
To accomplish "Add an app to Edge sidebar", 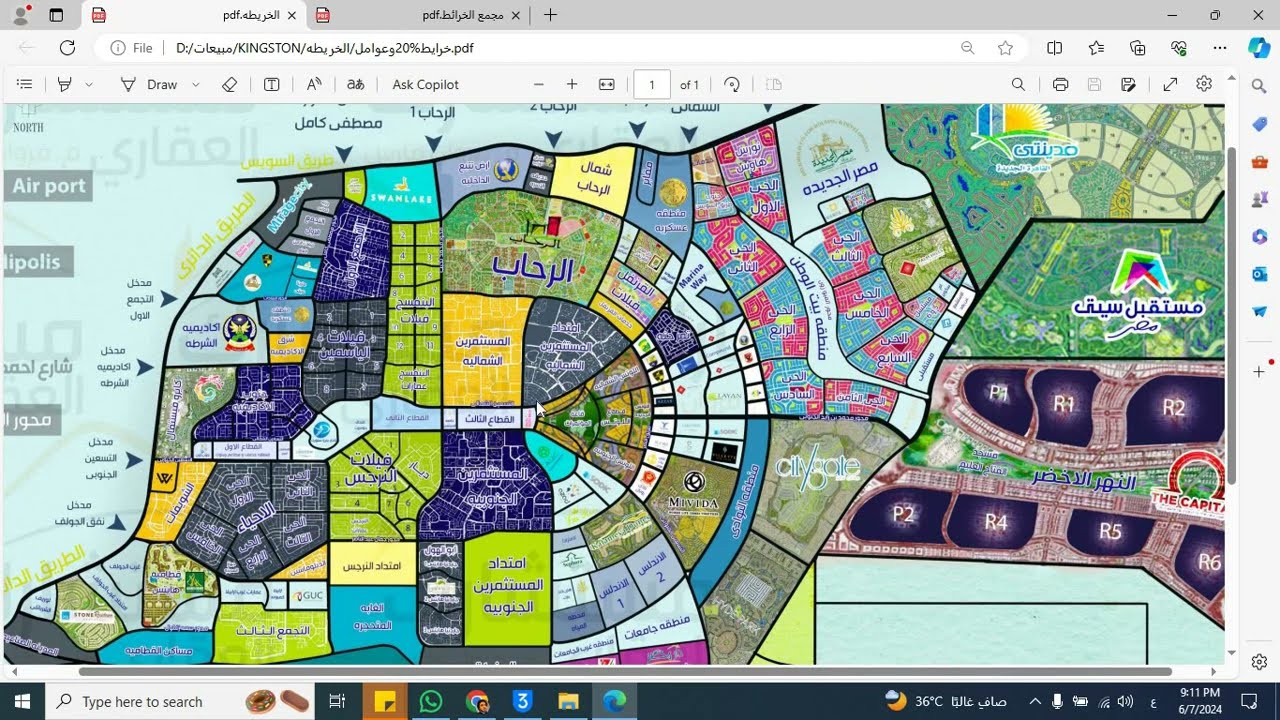I will coord(1259,372).
